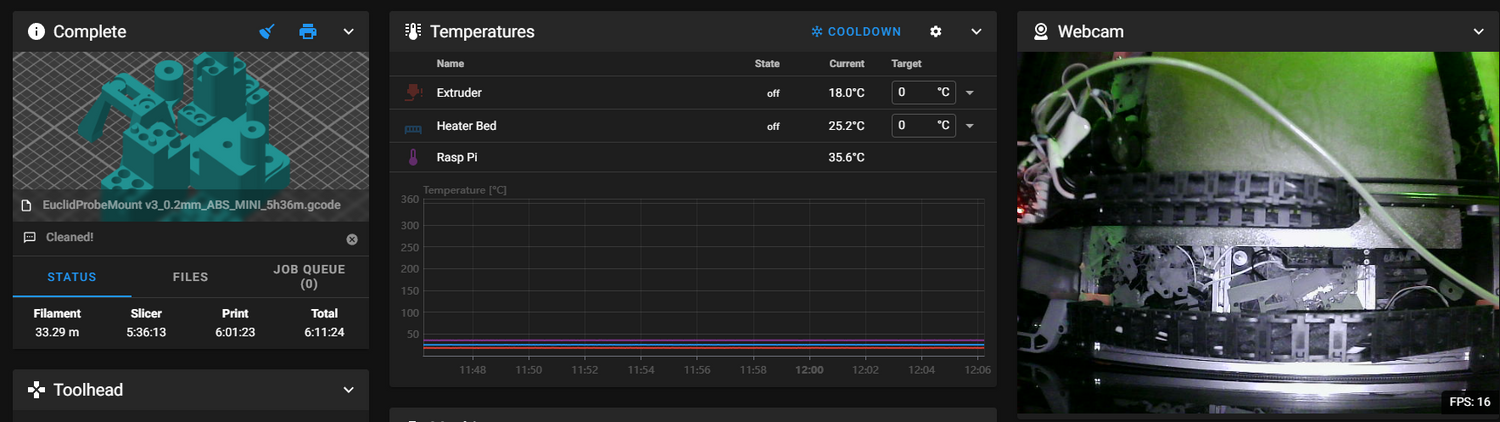Dismiss the 'Cleaned!' message
Image resolution: width=1500 pixels, height=422 pixels.
pyautogui.click(x=352, y=239)
